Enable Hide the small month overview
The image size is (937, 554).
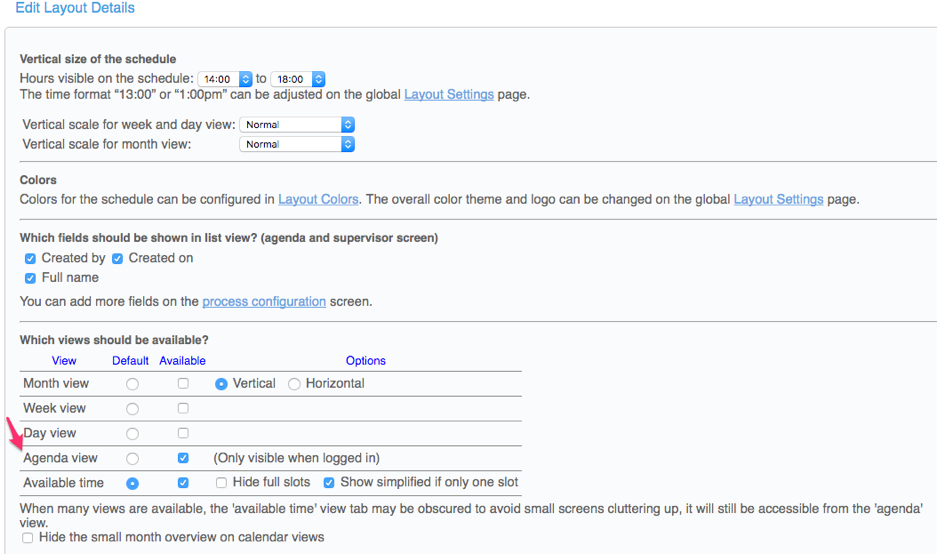point(28,538)
